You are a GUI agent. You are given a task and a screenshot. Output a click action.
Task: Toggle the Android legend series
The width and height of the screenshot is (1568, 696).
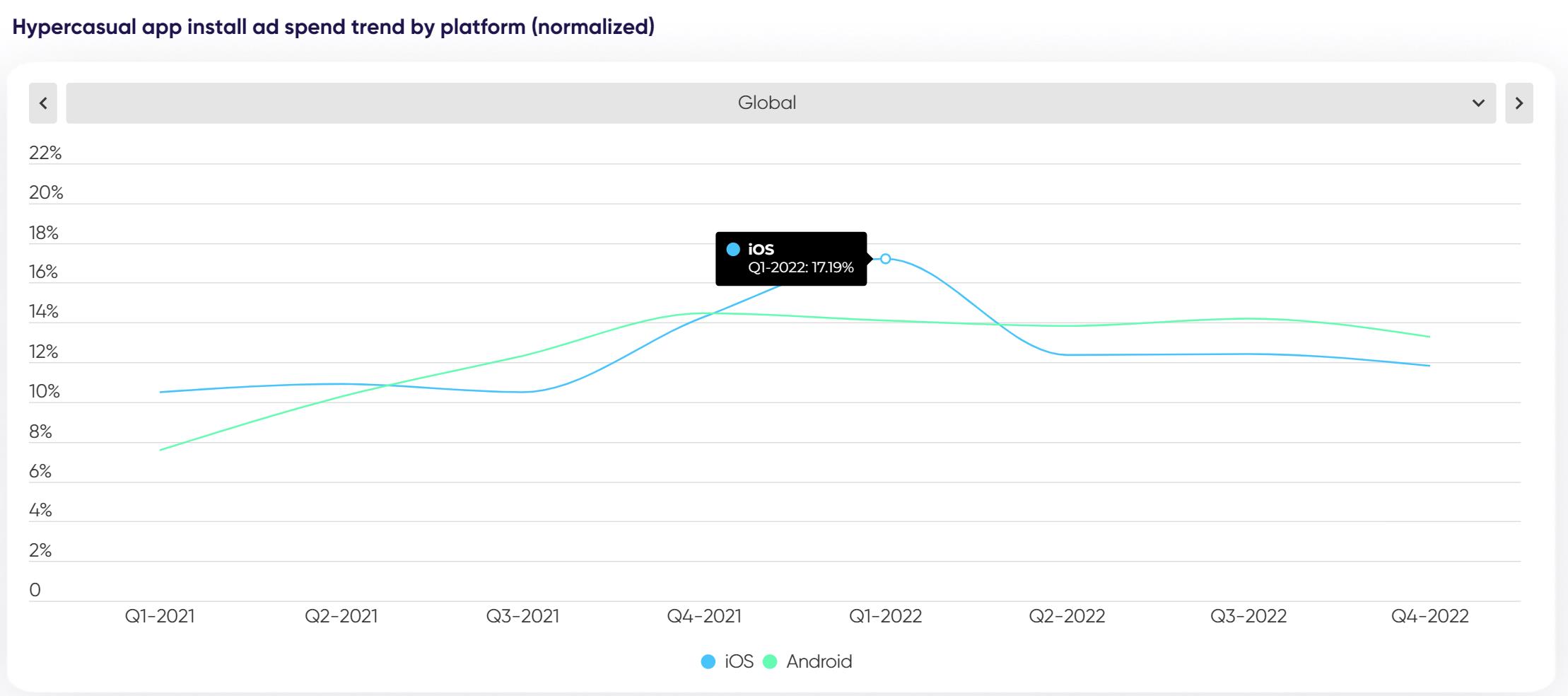[819, 661]
